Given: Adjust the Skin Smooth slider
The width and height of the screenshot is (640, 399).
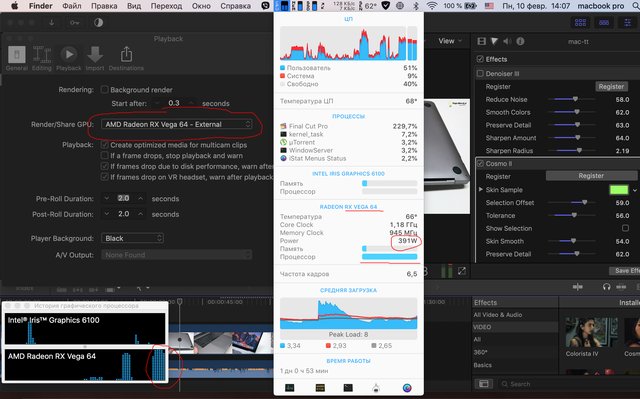Looking at the screenshot, I should pyautogui.click(x=573, y=241).
